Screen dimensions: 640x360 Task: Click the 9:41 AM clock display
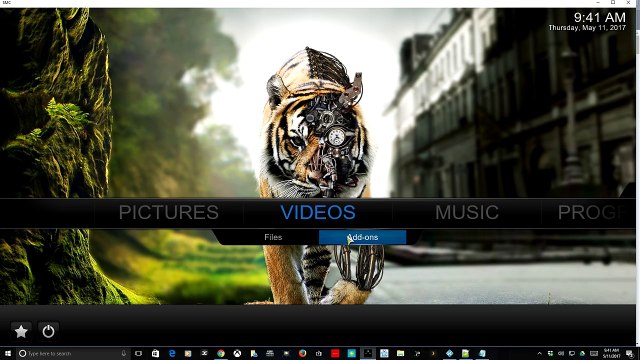[x=599, y=17]
